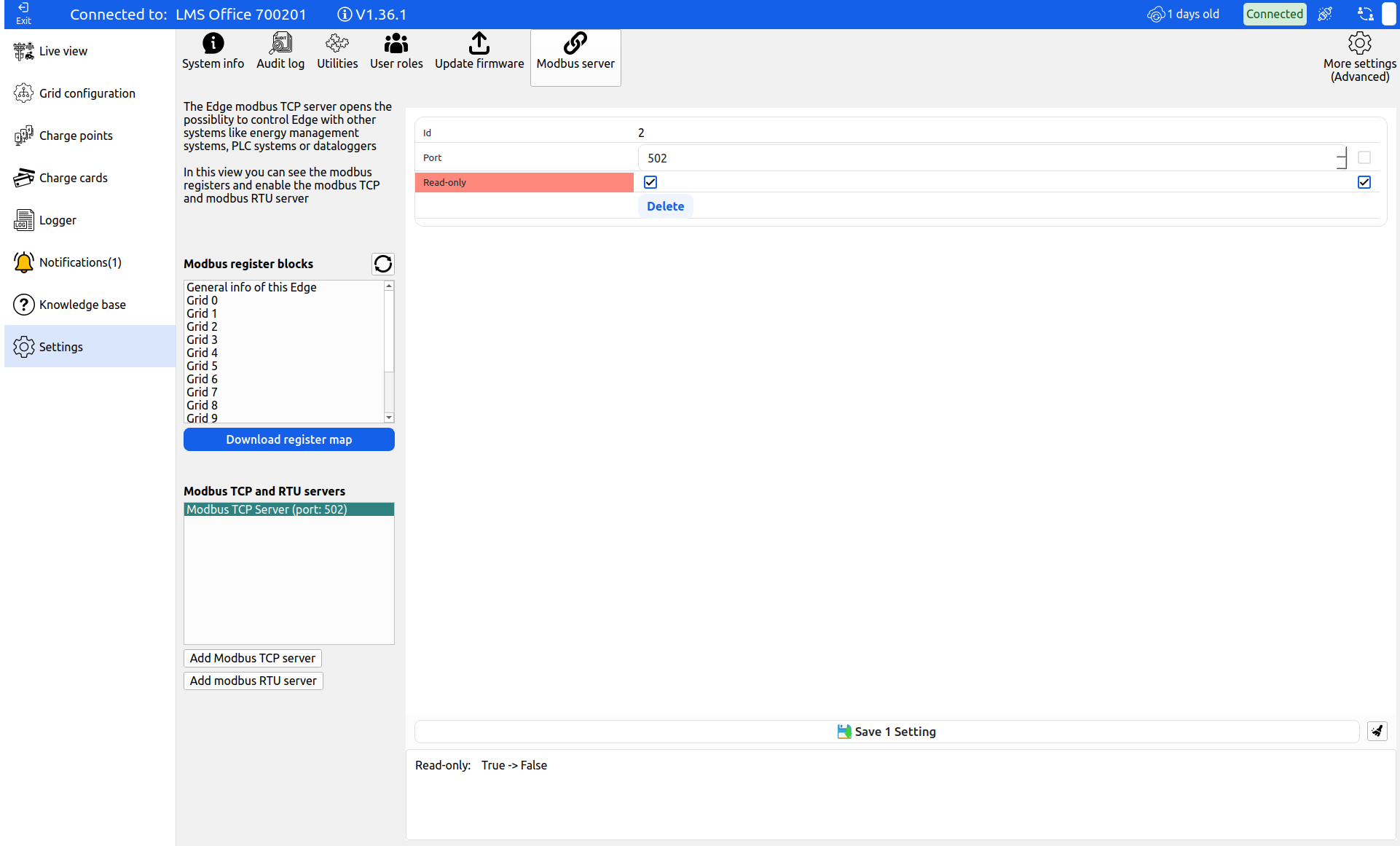The image size is (1400, 846).
Task: Click 'LMS Office 700201' connection title
Action: (241, 15)
